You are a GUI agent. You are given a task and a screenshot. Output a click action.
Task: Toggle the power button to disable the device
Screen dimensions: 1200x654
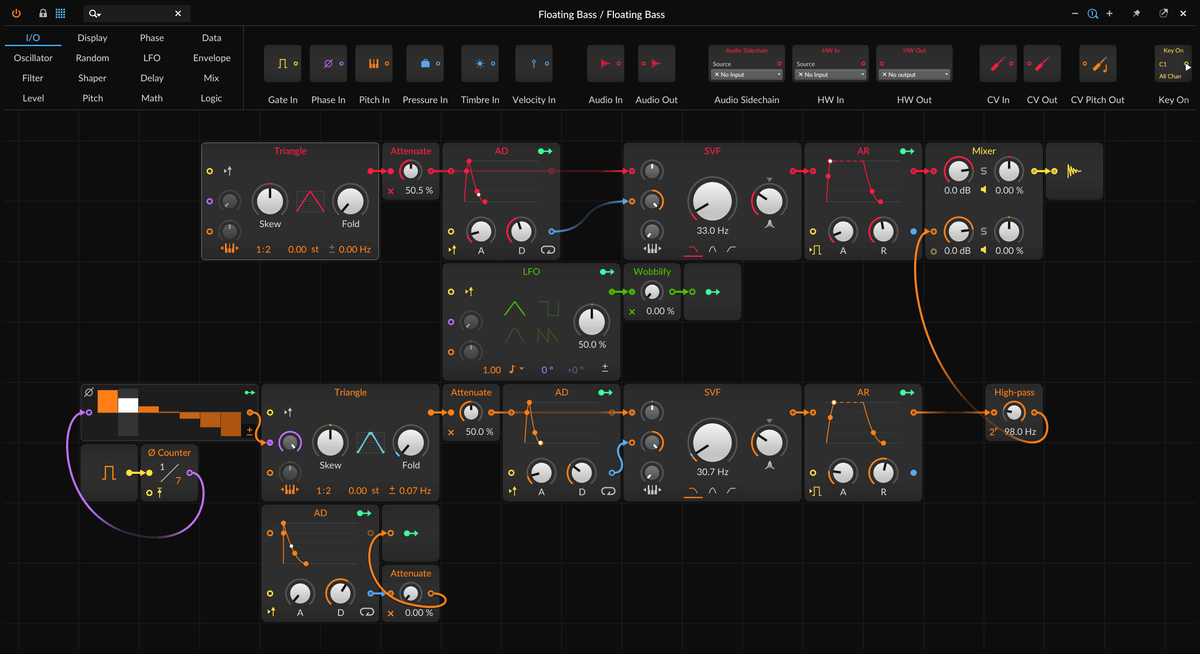14,13
